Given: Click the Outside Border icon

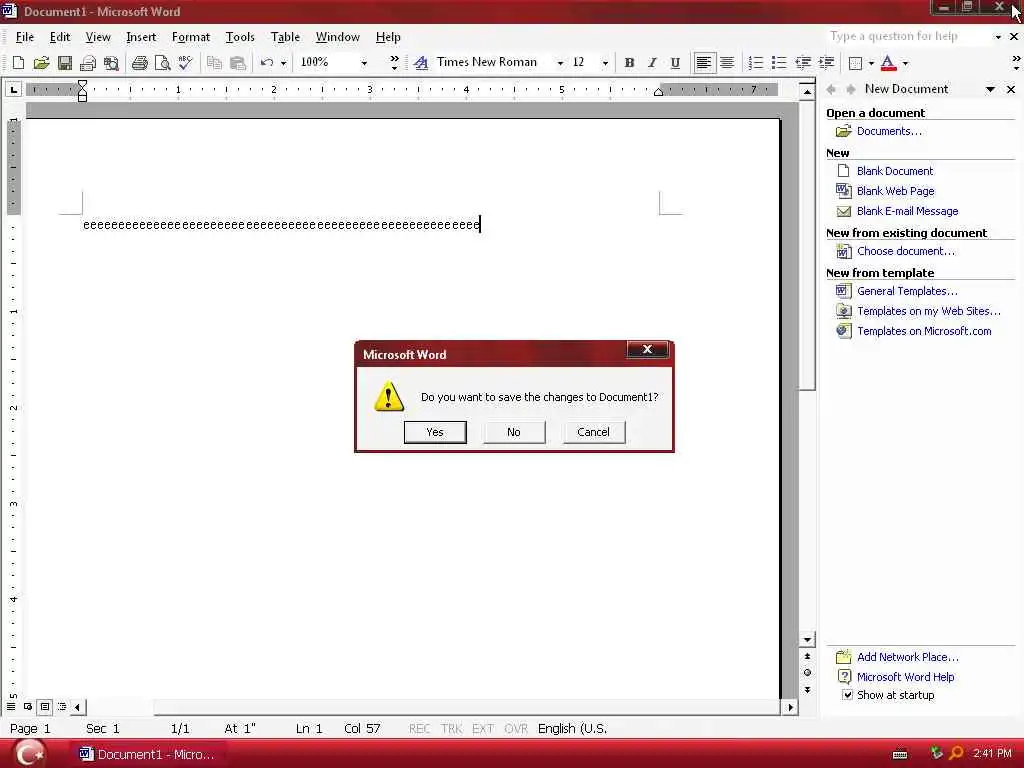Looking at the screenshot, I should [x=855, y=63].
